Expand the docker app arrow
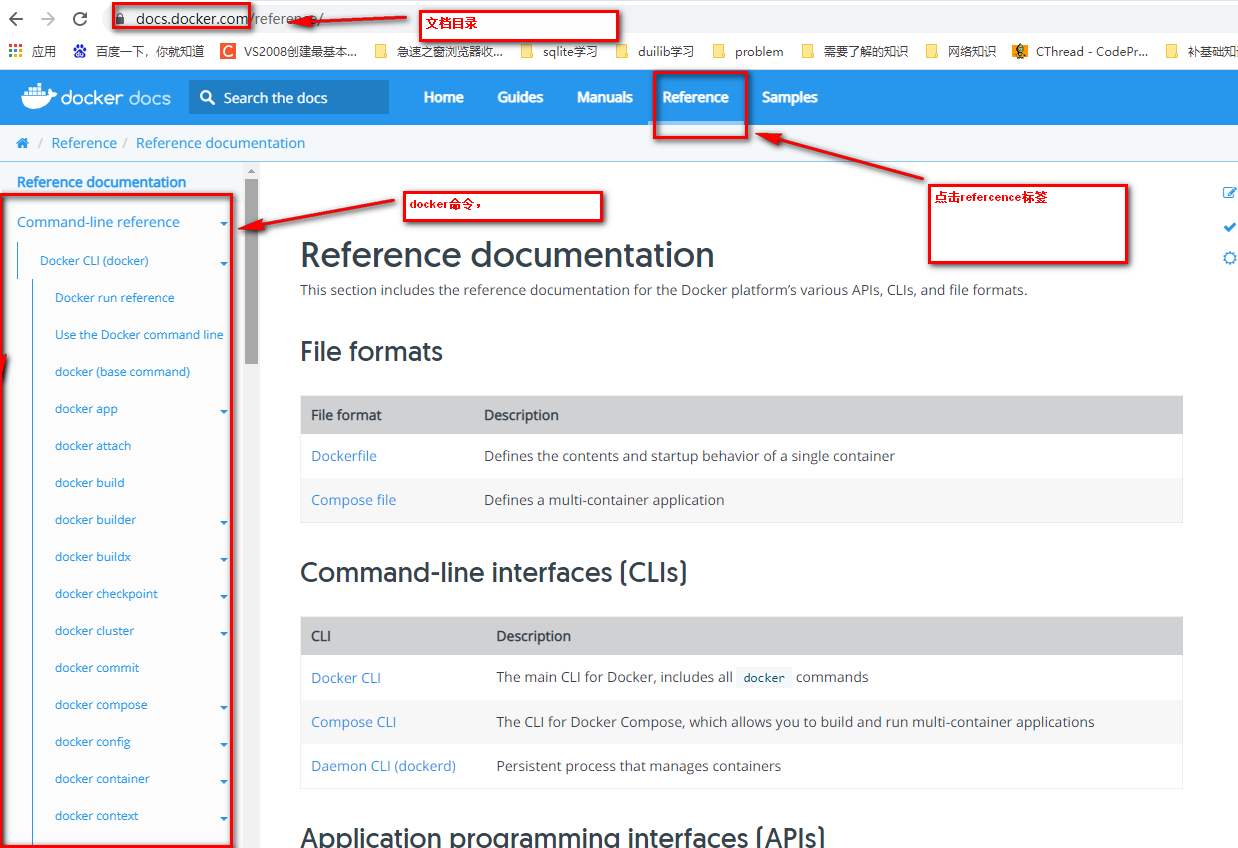Image resolution: width=1238 pixels, height=848 pixels. click(x=224, y=411)
